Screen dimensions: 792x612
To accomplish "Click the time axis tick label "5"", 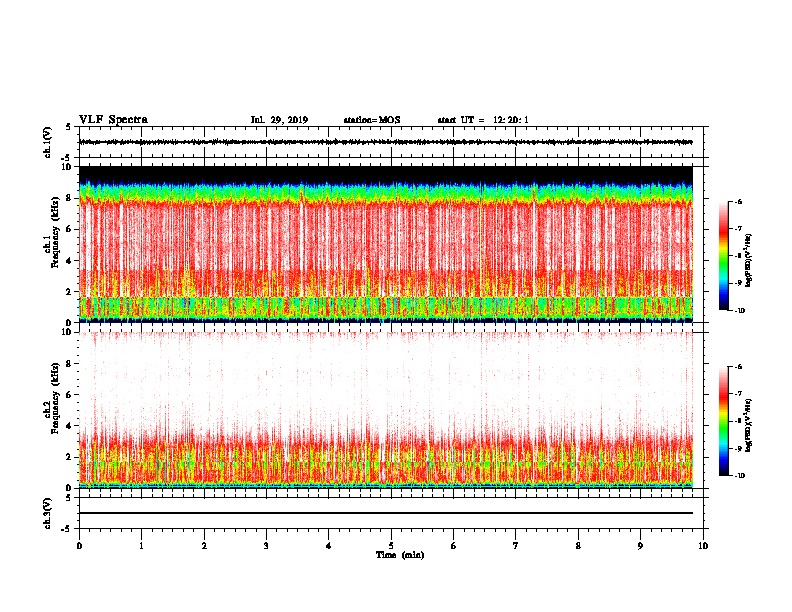I will point(391,546).
